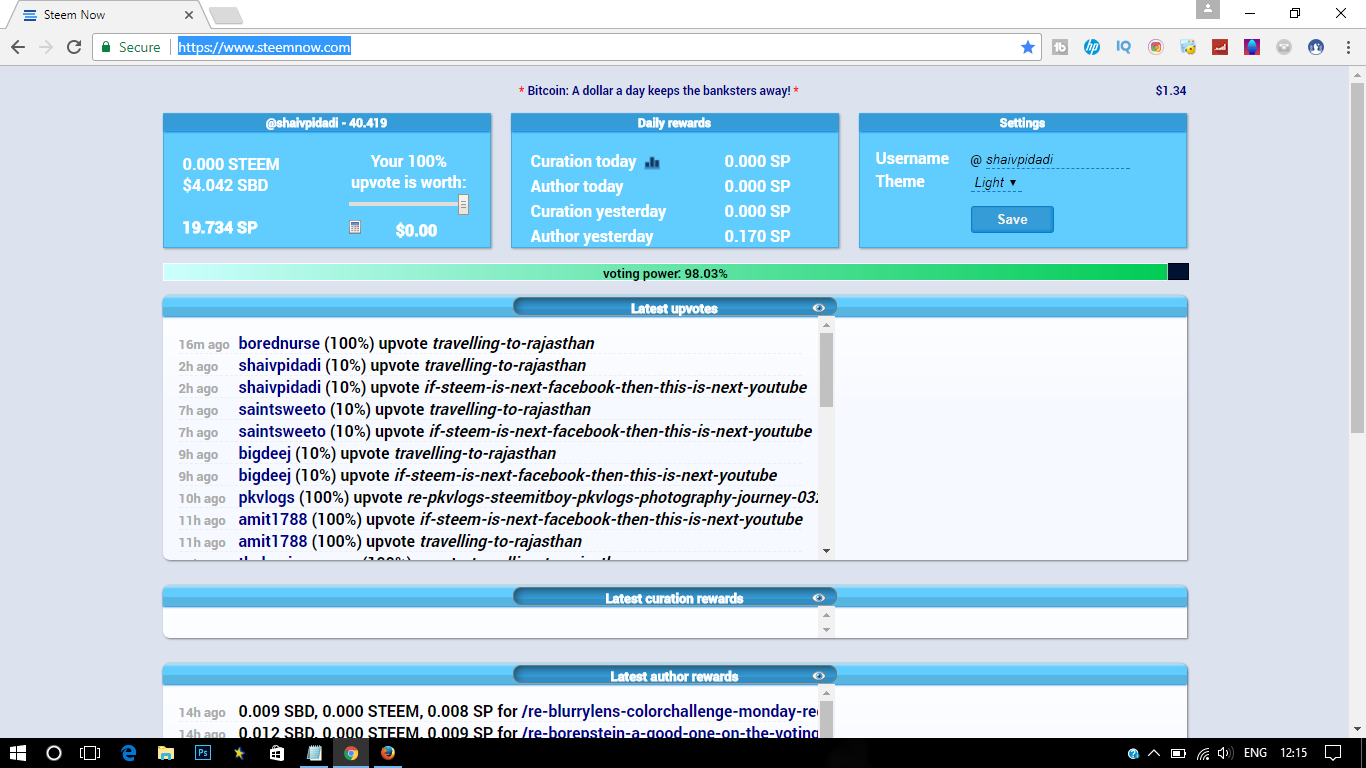Click the Chrome profile button above toolbar
The image size is (1366, 768).
coord(1208,9)
